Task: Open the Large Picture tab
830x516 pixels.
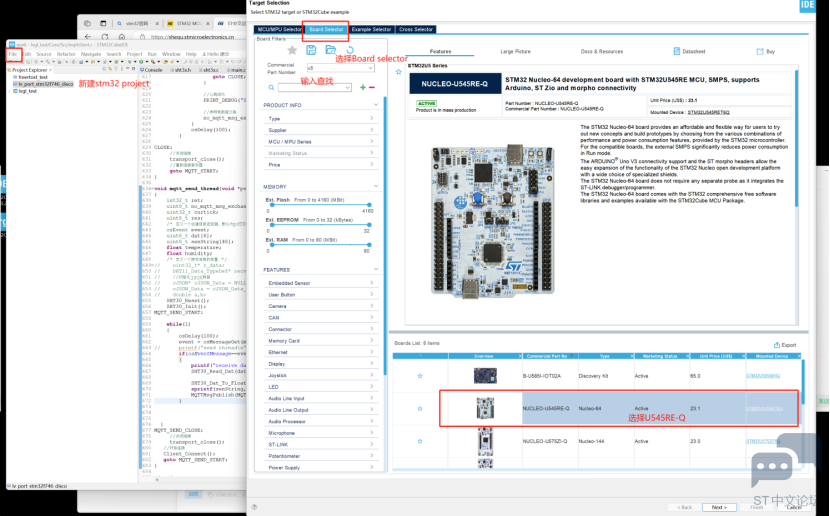Action: [515, 51]
